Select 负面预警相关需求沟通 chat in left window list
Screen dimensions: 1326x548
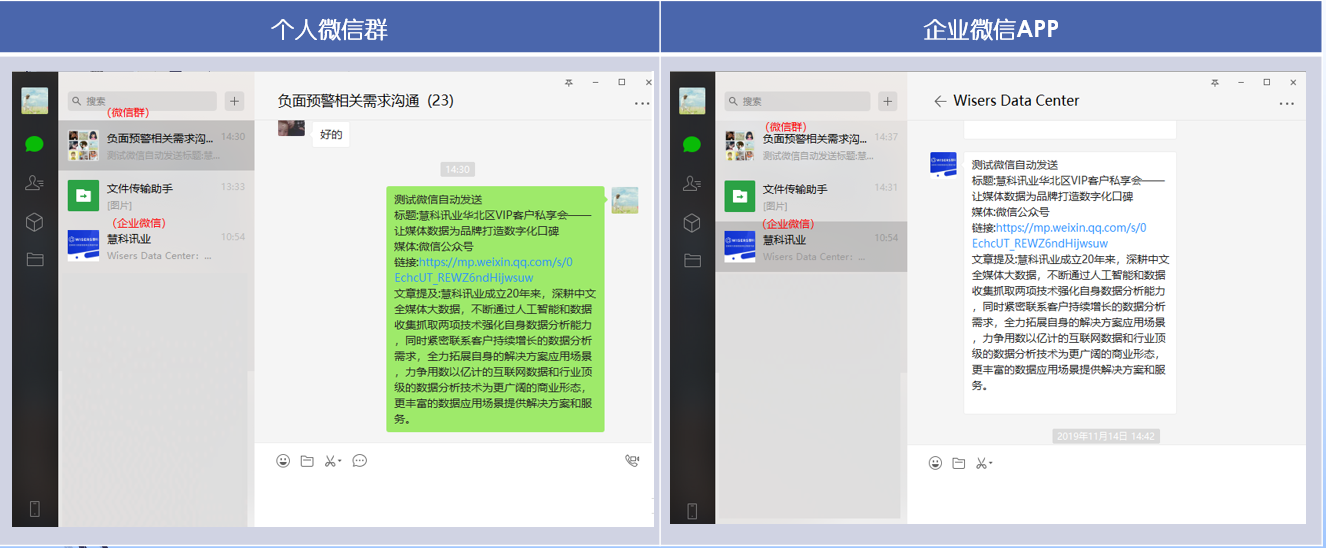[x=156, y=146]
